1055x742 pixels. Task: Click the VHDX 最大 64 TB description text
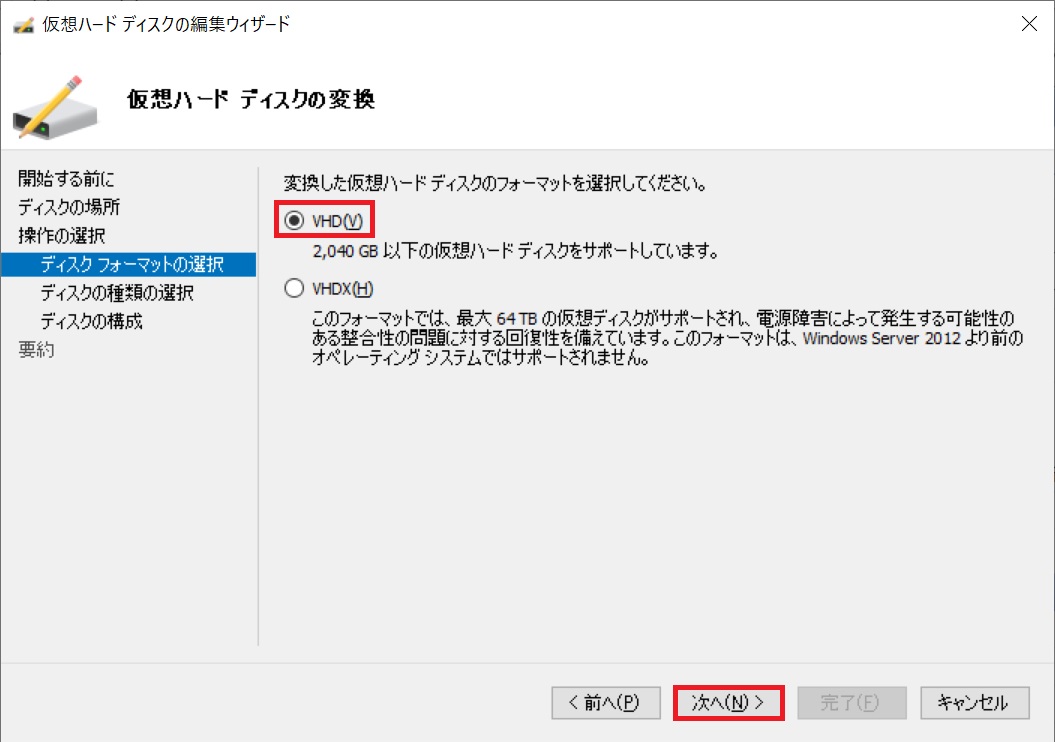click(x=667, y=338)
